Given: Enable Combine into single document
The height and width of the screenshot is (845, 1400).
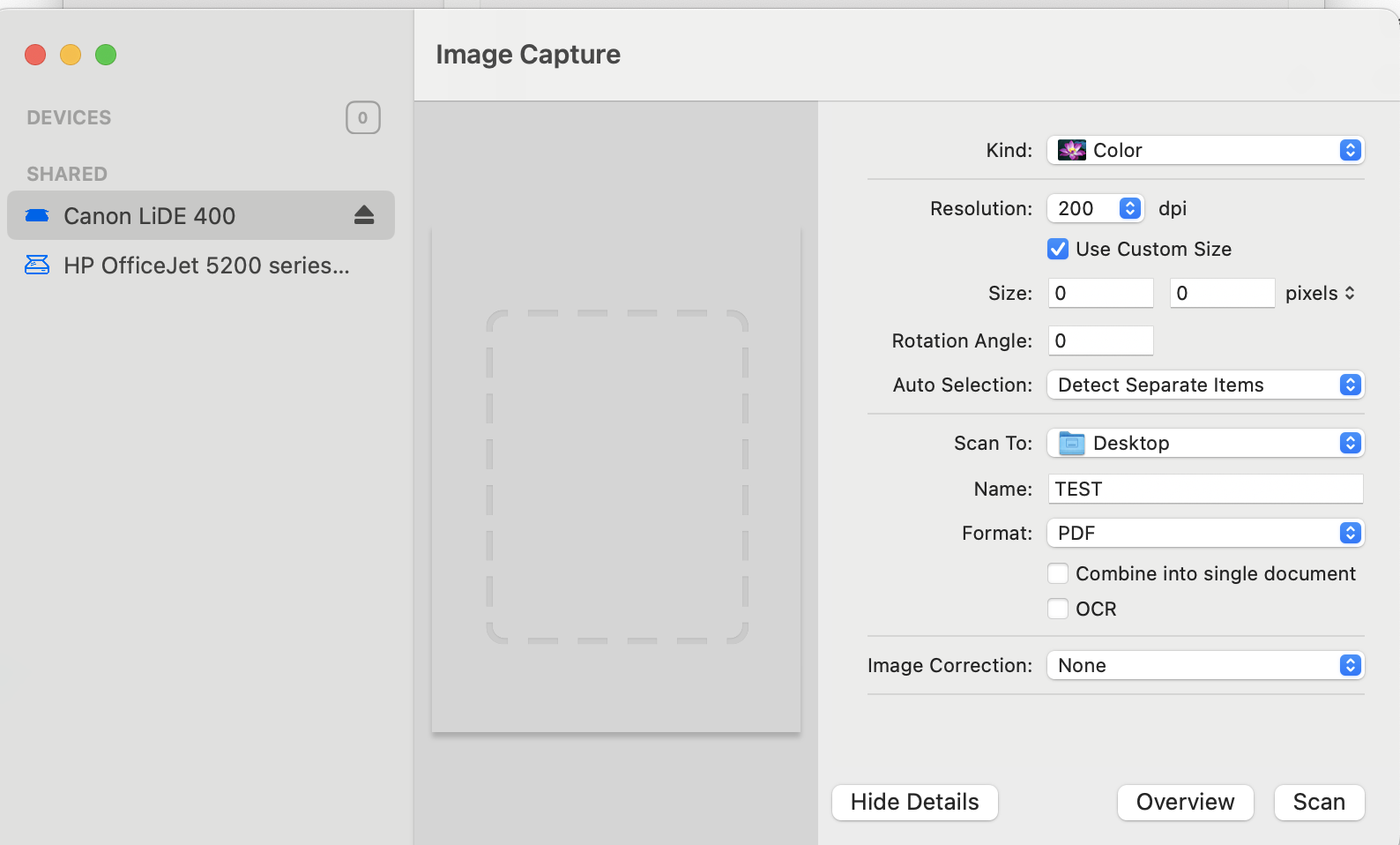Looking at the screenshot, I should tap(1058, 573).
